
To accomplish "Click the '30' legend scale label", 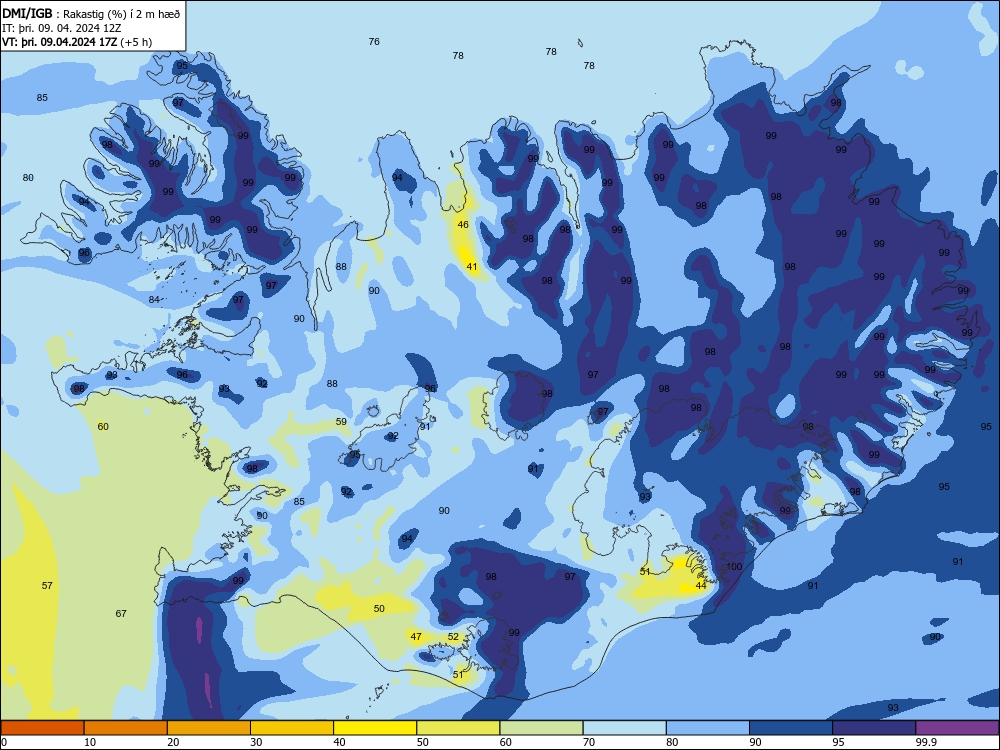I will 256,742.
